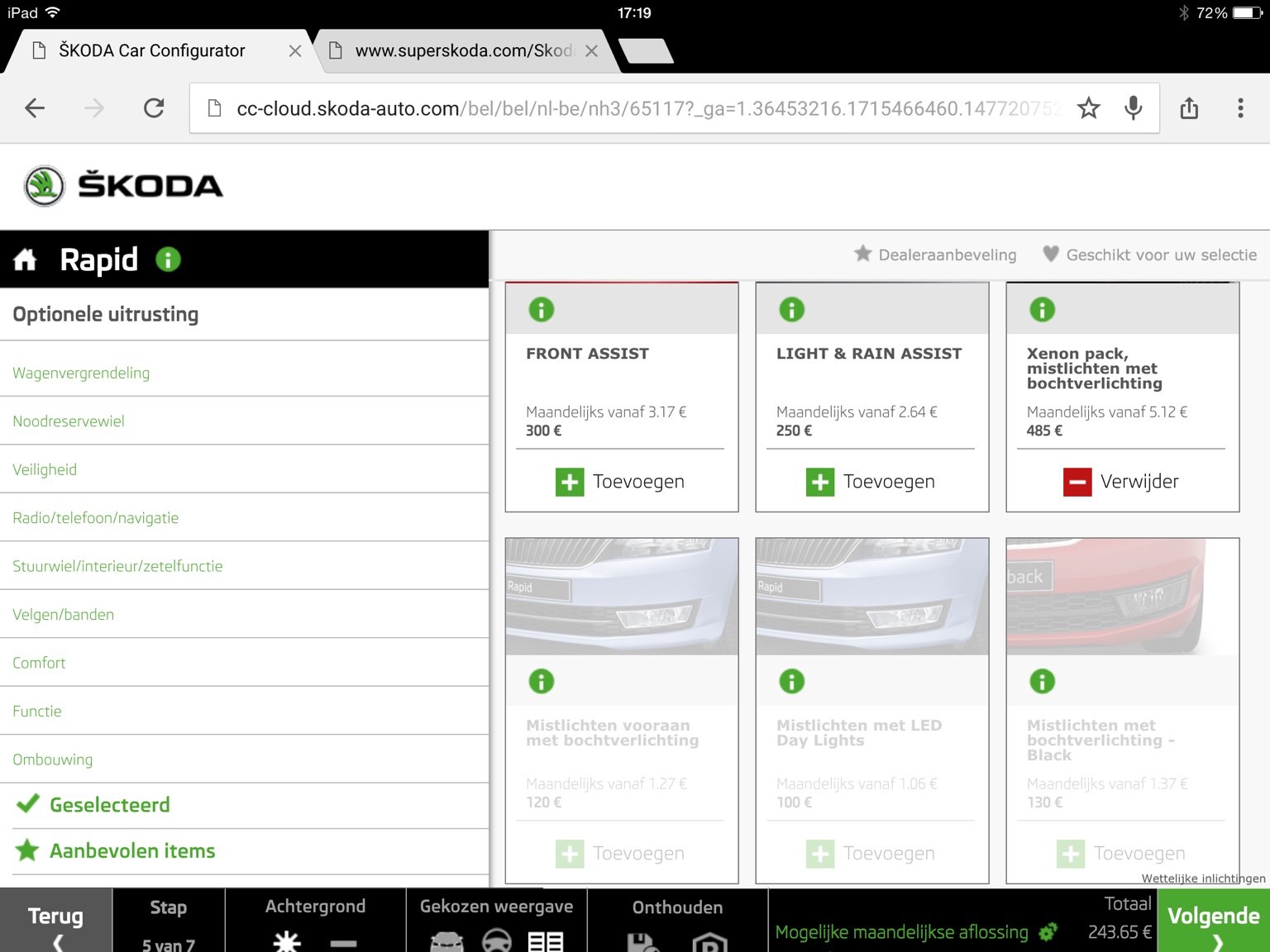Show info for LIGHT & RAIN ASSIST
This screenshot has height=952, width=1270.
(x=792, y=310)
